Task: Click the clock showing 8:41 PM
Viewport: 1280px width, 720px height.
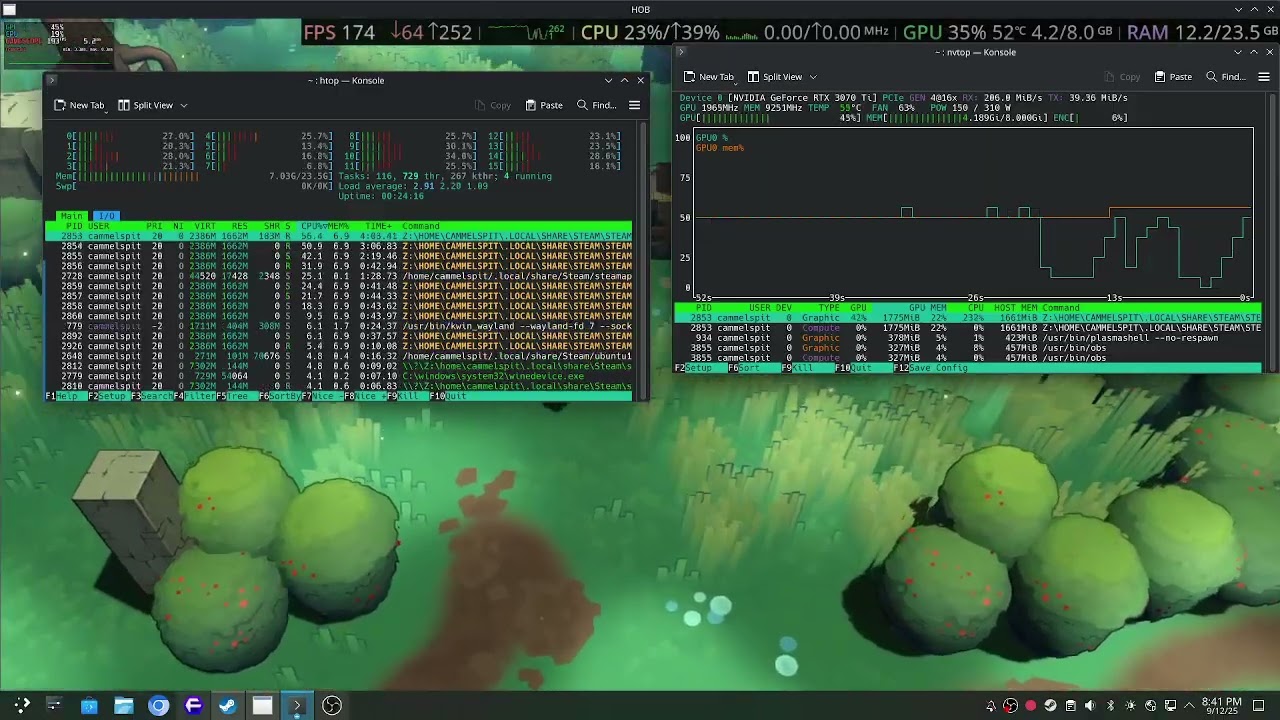Action: click(x=1221, y=706)
